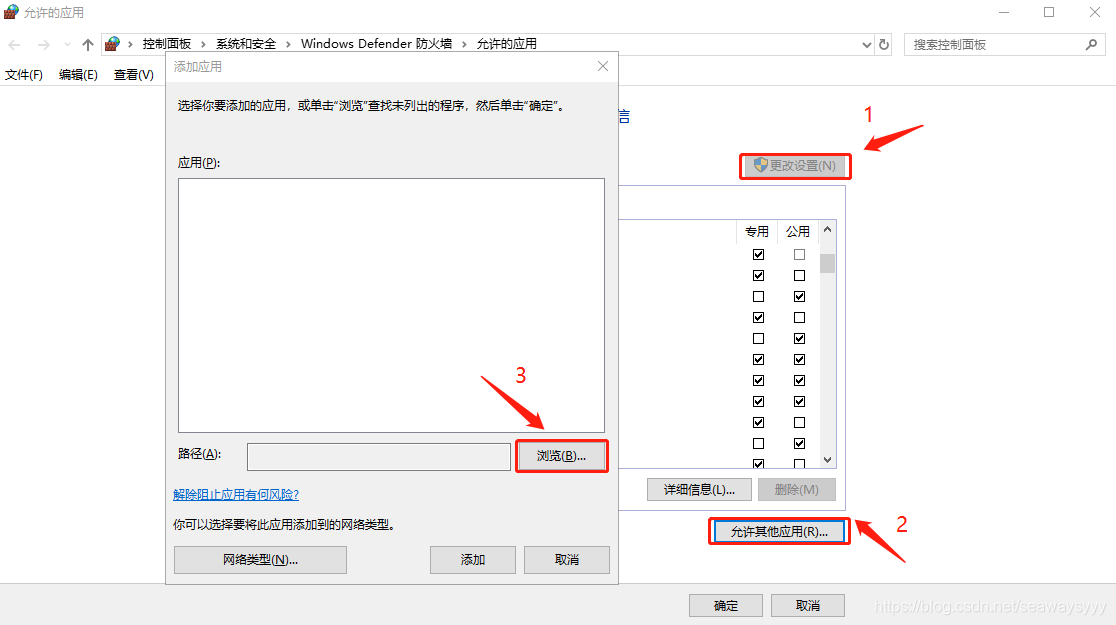Screen dimensions: 1116x625
Task: Open the recent locations dropdown arrow
Action: point(67,44)
